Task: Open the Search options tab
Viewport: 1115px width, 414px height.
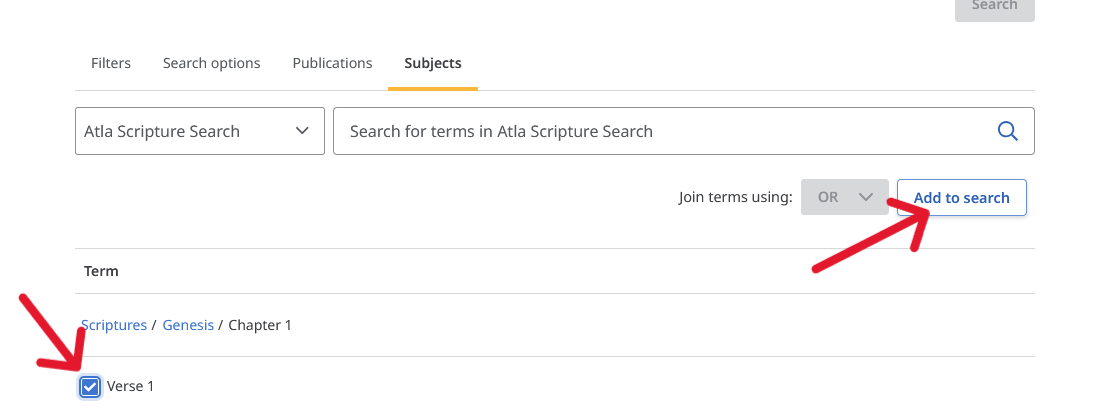Action: (211, 63)
